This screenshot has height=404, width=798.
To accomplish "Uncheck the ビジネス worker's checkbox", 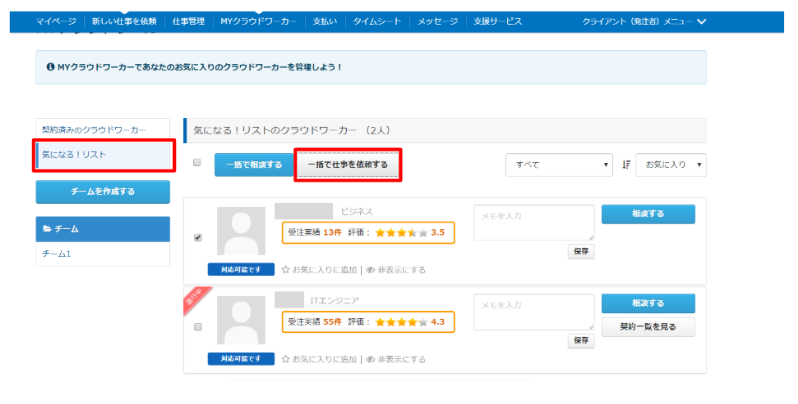I will 197,237.
